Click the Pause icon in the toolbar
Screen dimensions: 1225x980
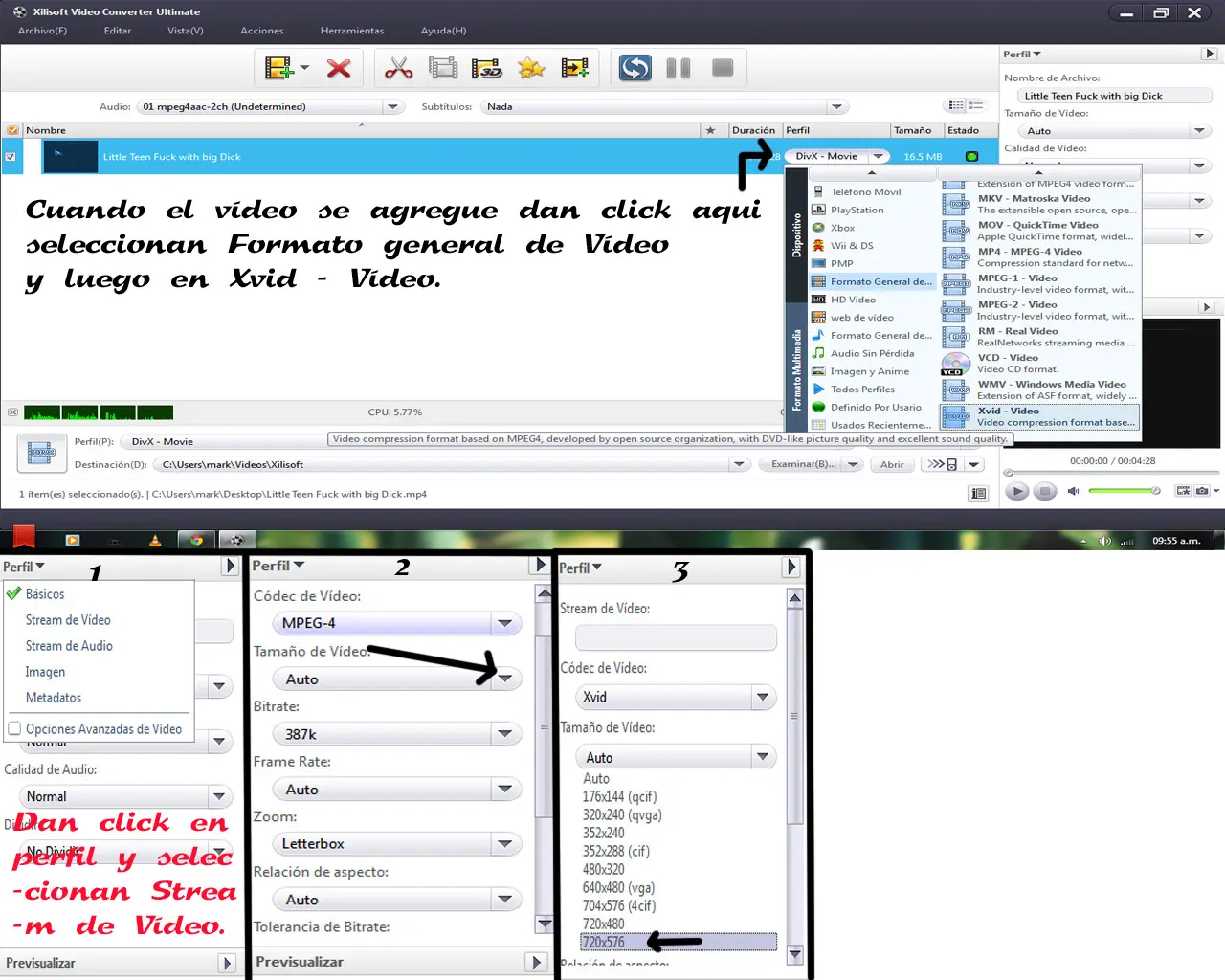(679, 68)
